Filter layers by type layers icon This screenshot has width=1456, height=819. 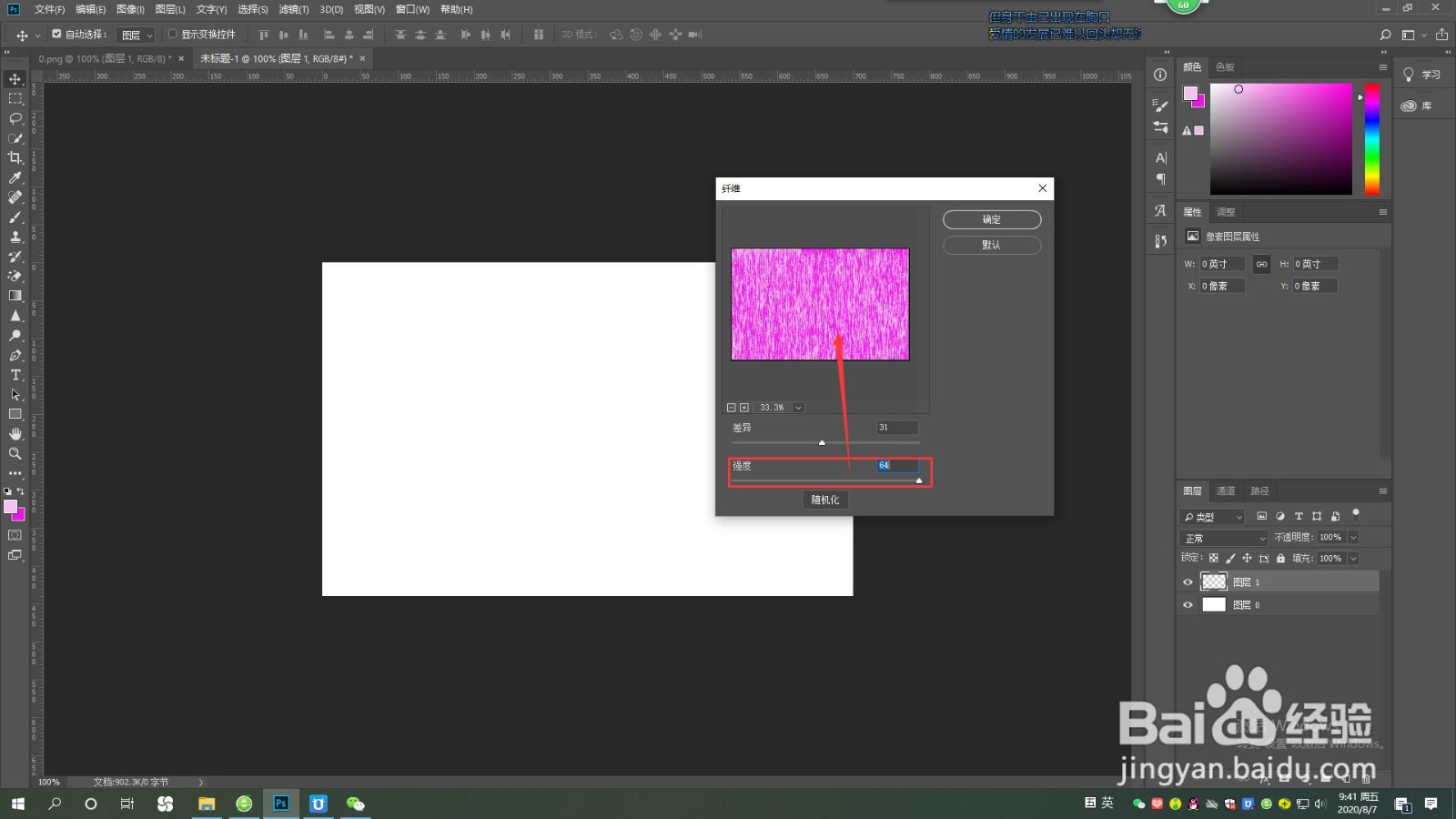[1299, 516]
